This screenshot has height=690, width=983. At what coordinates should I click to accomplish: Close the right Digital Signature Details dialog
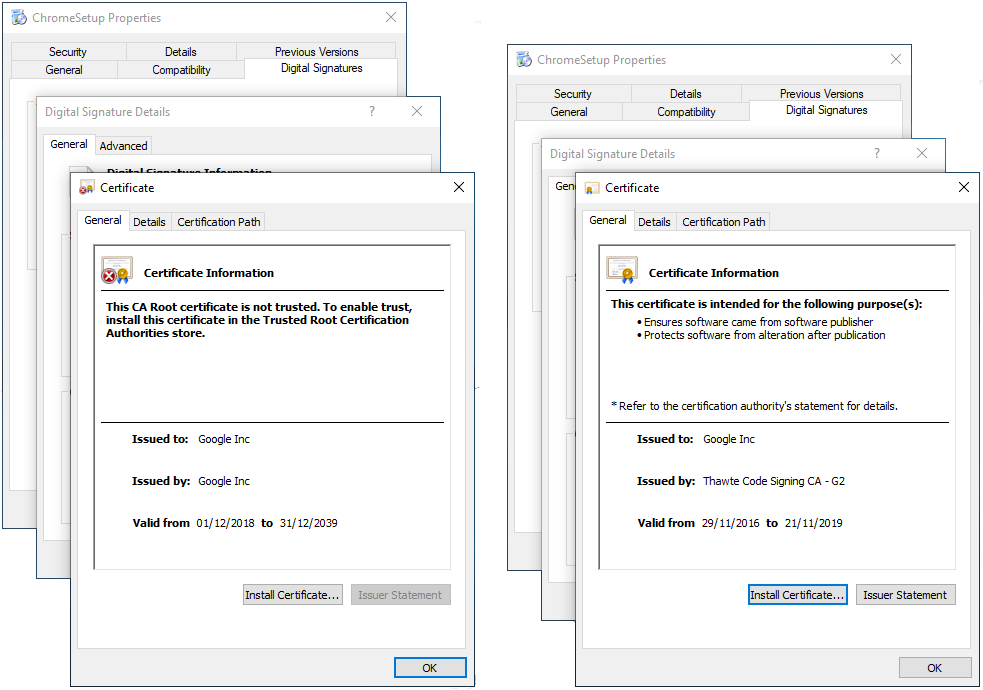922,154
